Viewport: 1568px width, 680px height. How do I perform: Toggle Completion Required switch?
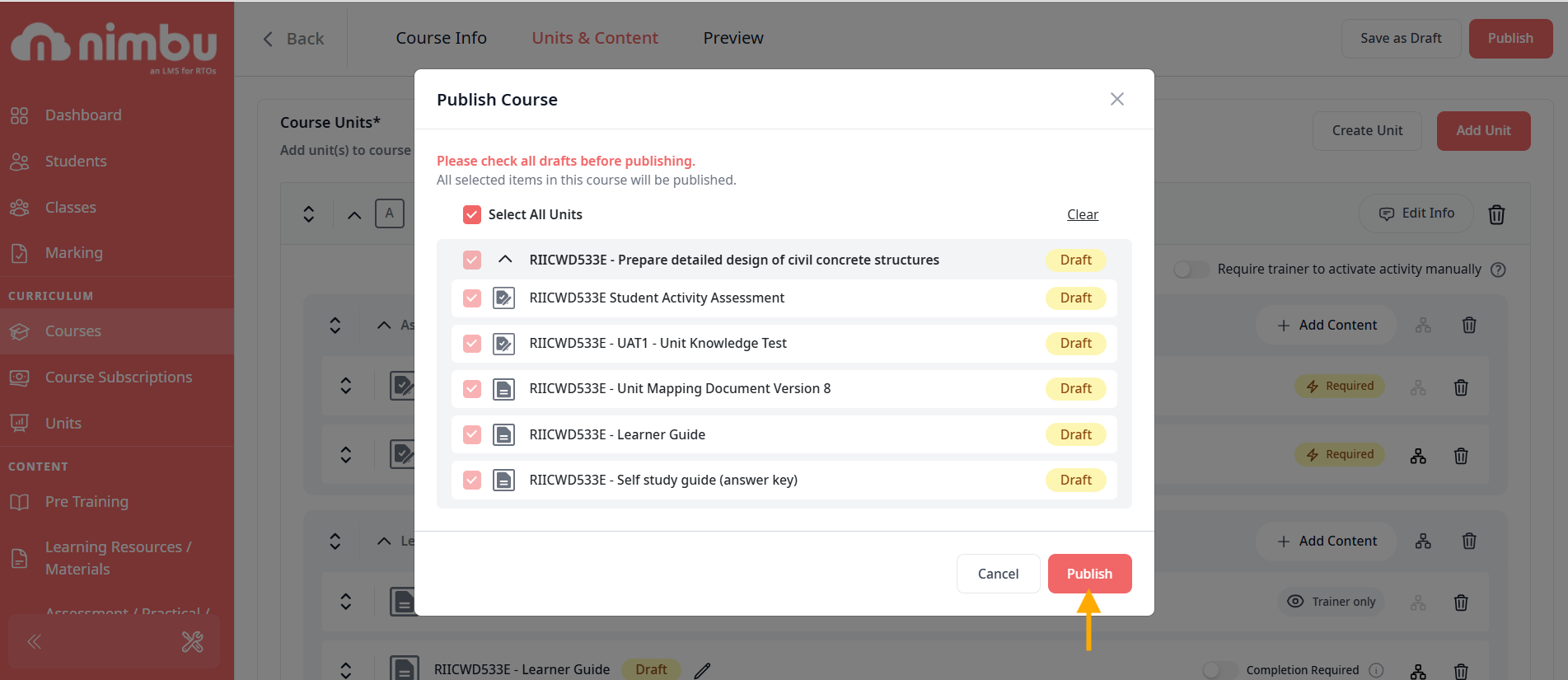click(x=1220, y=670)
